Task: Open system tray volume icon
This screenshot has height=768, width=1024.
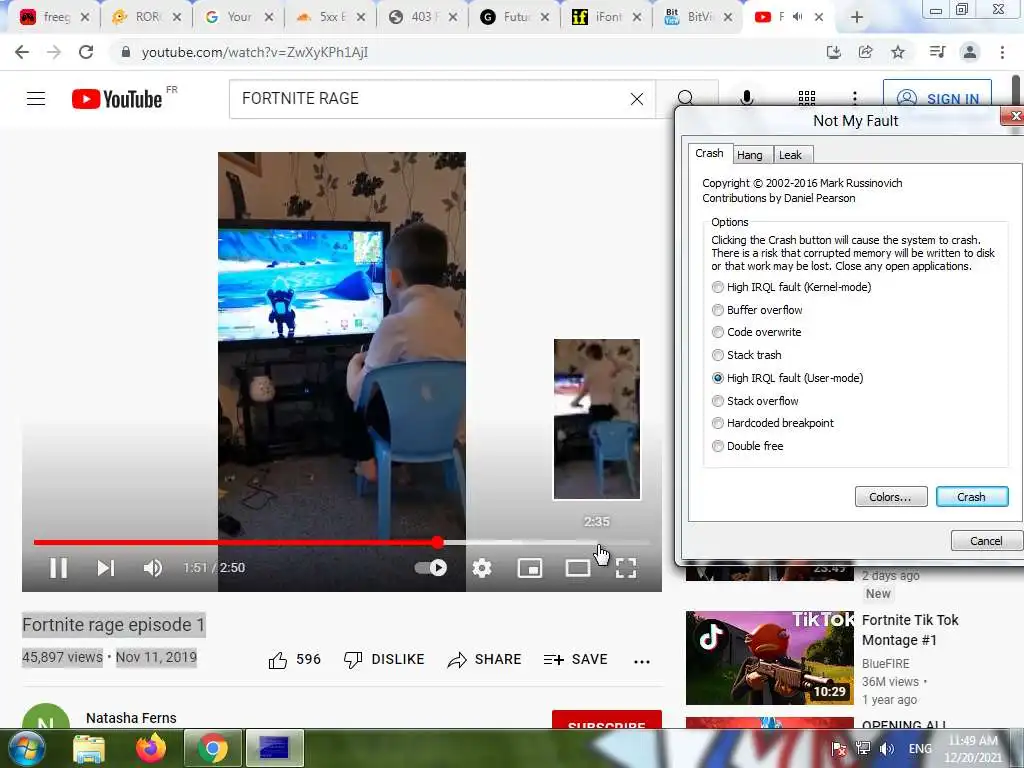Action: (x=886, y=749)
